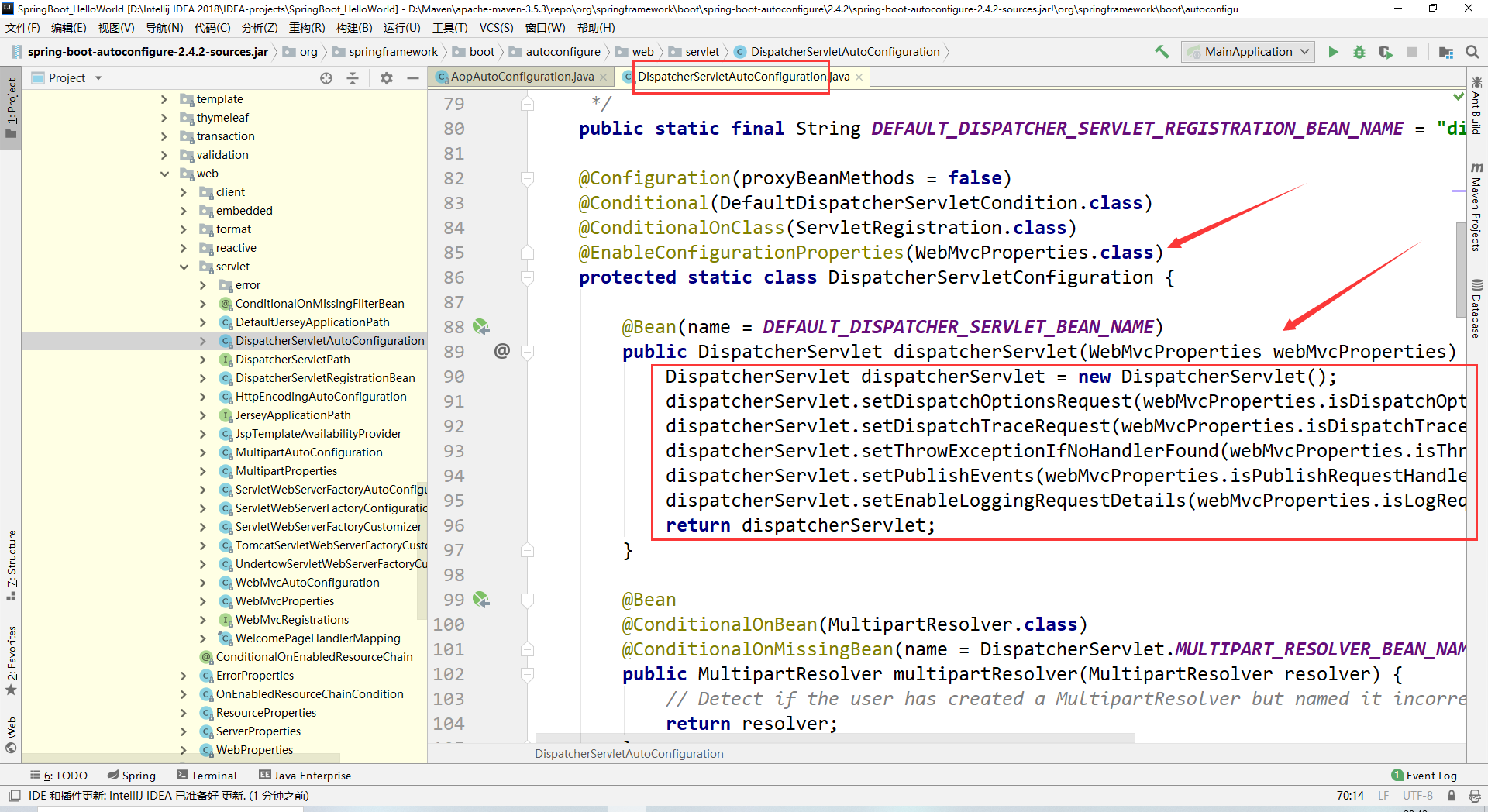Click the bean gutter icon on line 88

[481, 327]
